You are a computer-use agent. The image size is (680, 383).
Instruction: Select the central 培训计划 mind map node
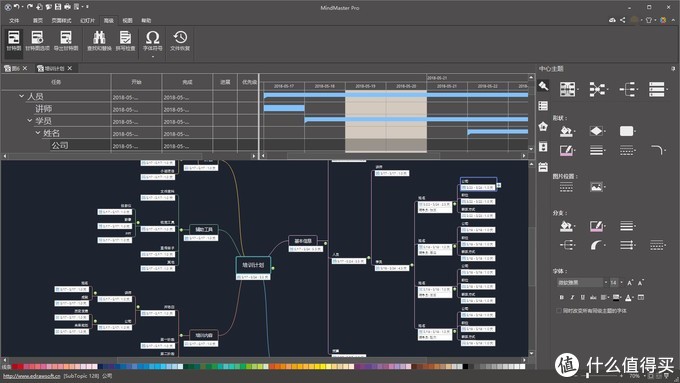[253, 265]
